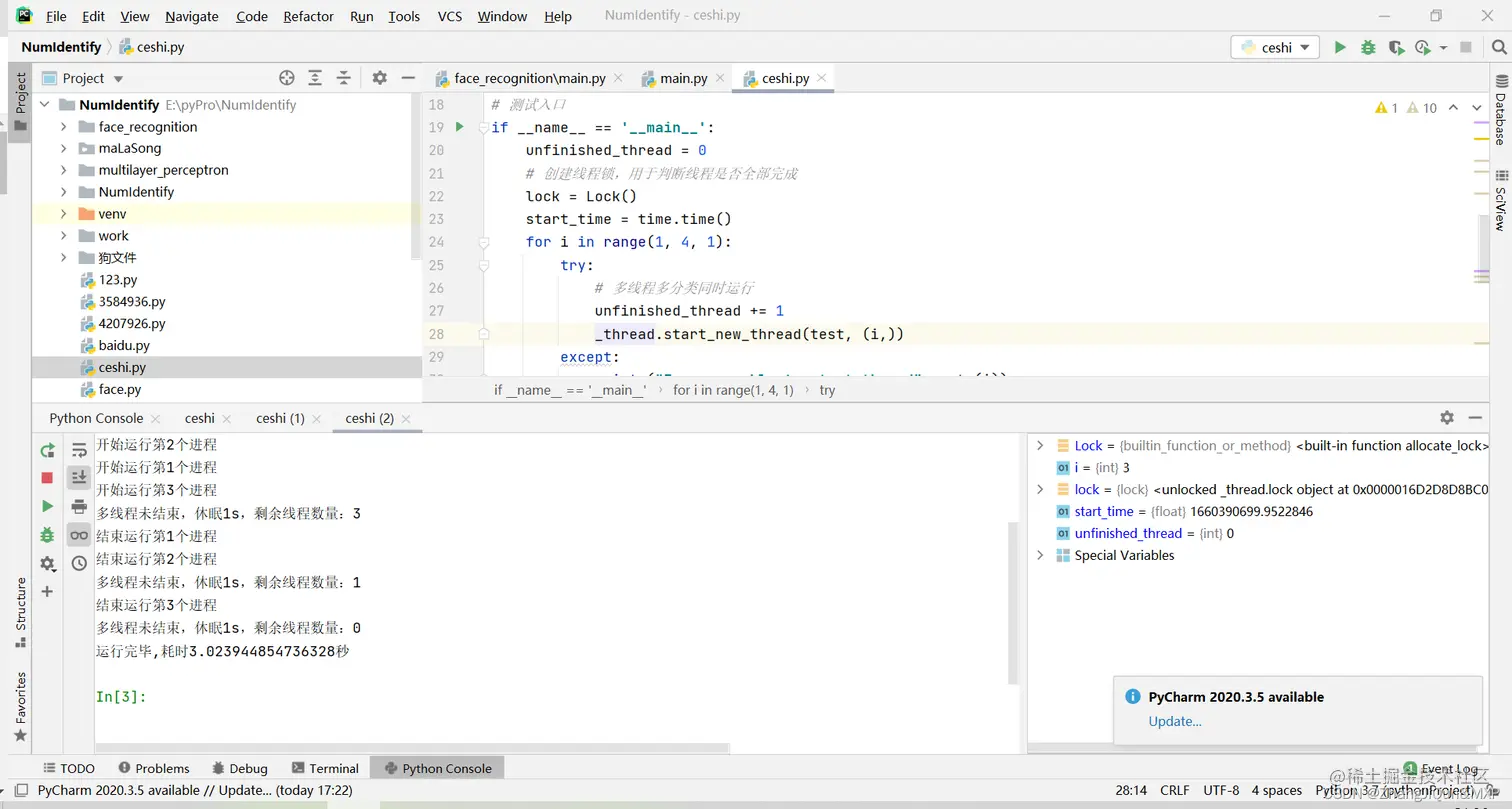The width and height of the screenshot is (1512, 809).
Task: Fold the for loop at line 24
Action: (484, 242)
